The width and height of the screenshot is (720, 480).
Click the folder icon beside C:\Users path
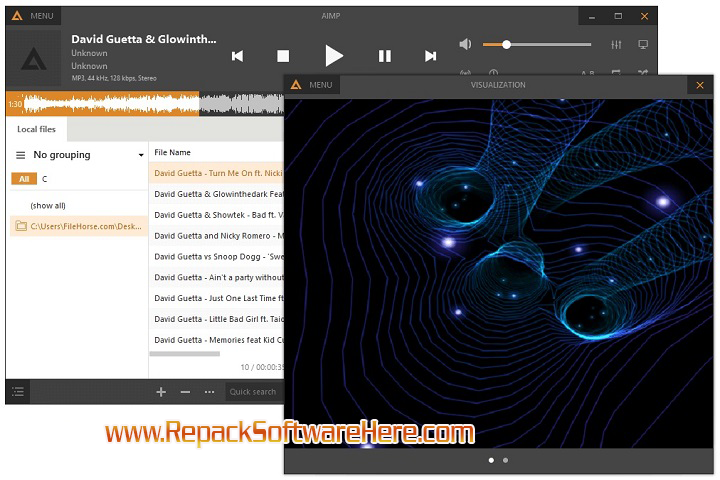(21, 226)
